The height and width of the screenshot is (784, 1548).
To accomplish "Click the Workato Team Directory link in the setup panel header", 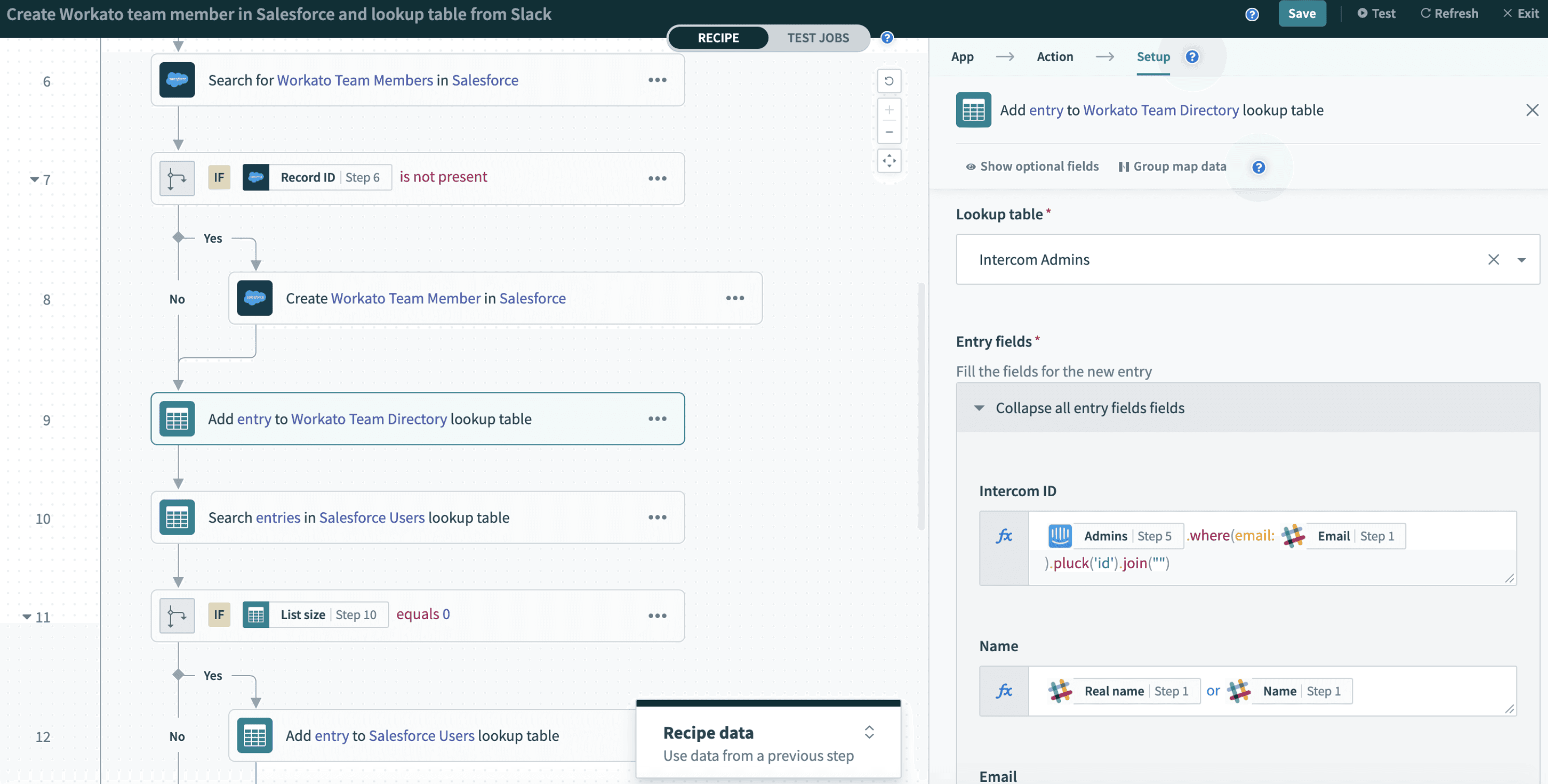I will pos(1160,110).
